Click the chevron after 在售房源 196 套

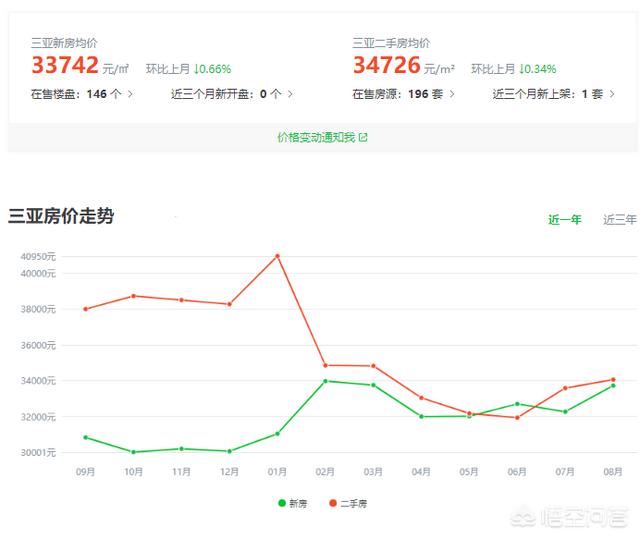452,94
